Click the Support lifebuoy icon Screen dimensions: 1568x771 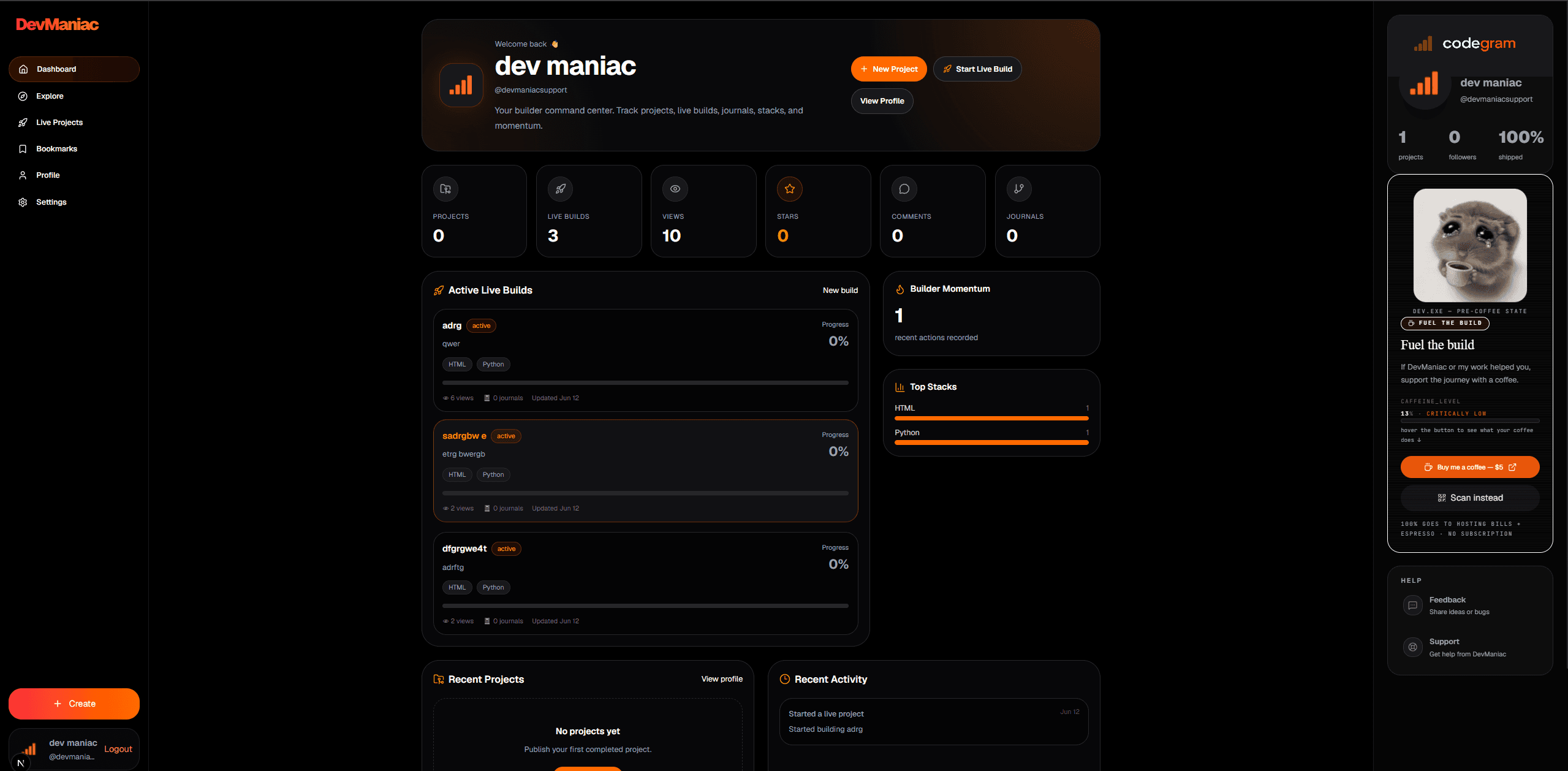point(1412,647)
